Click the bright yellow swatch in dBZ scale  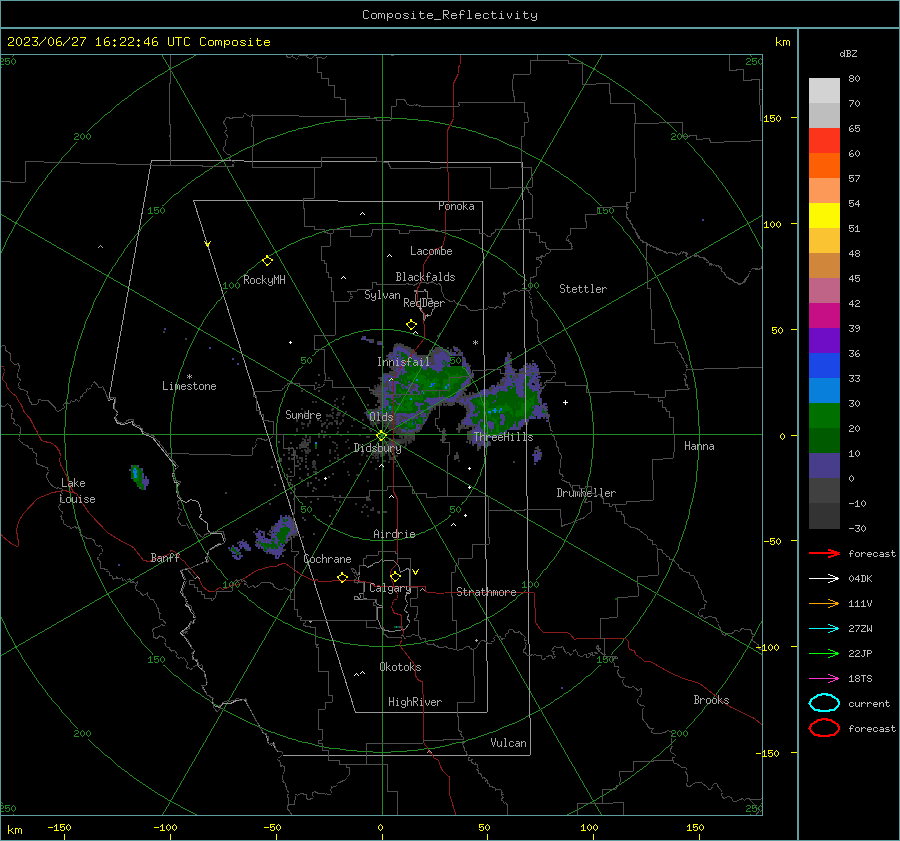[824, 215]
